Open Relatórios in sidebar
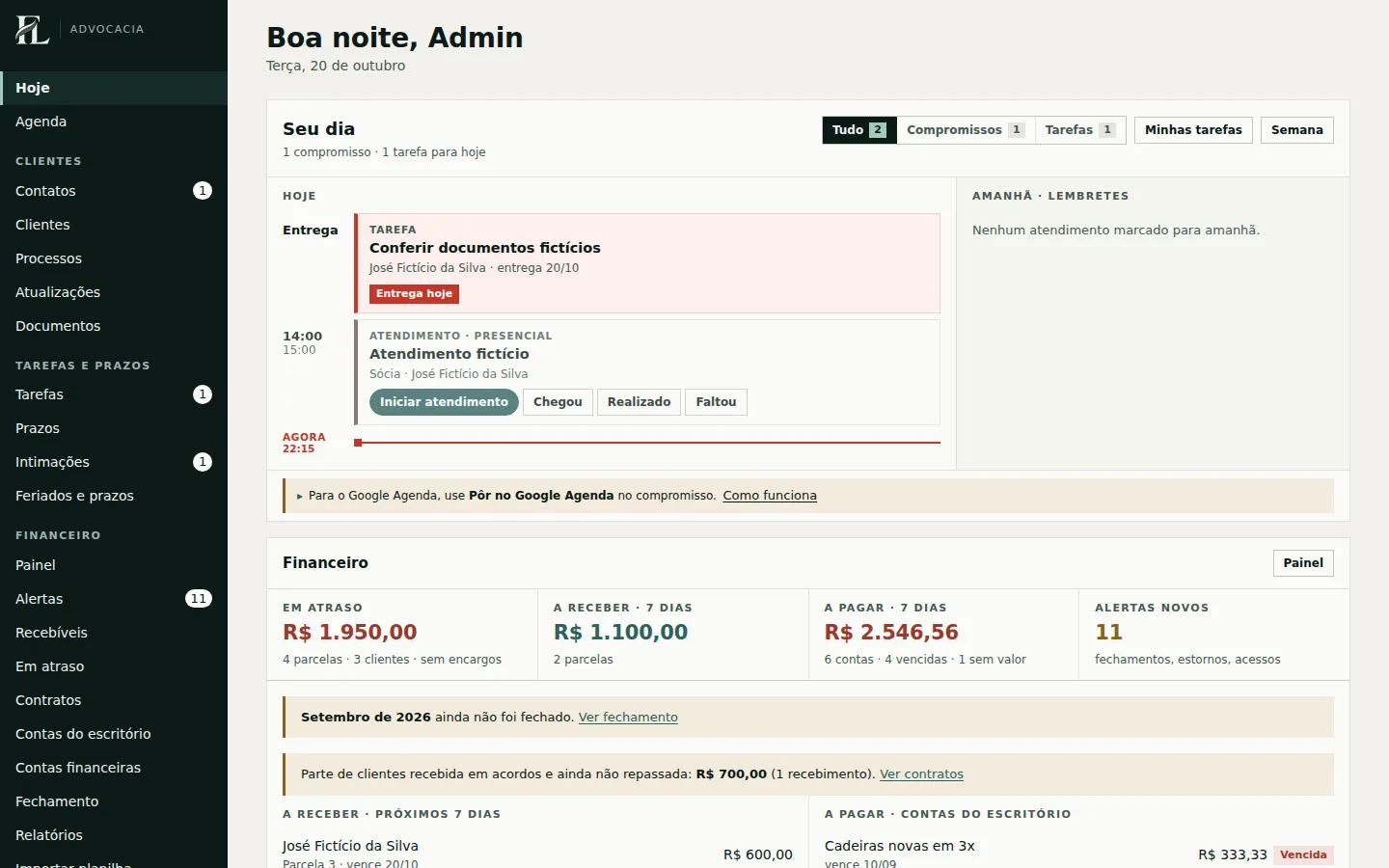The height and width of the screenshot is (868, 1389). coord(114,835)
